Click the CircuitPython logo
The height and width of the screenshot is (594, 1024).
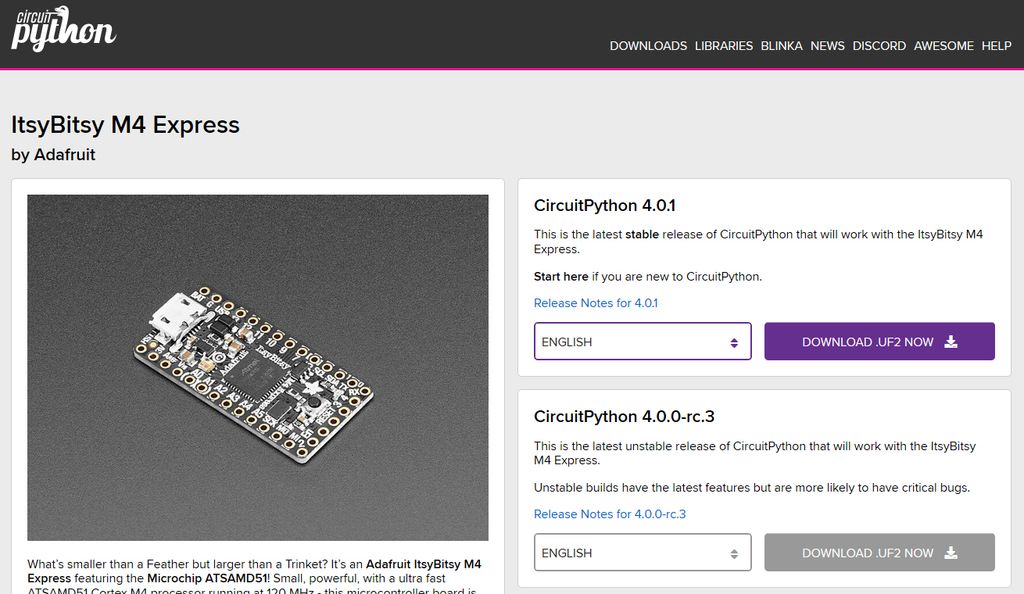pos(63,29)
